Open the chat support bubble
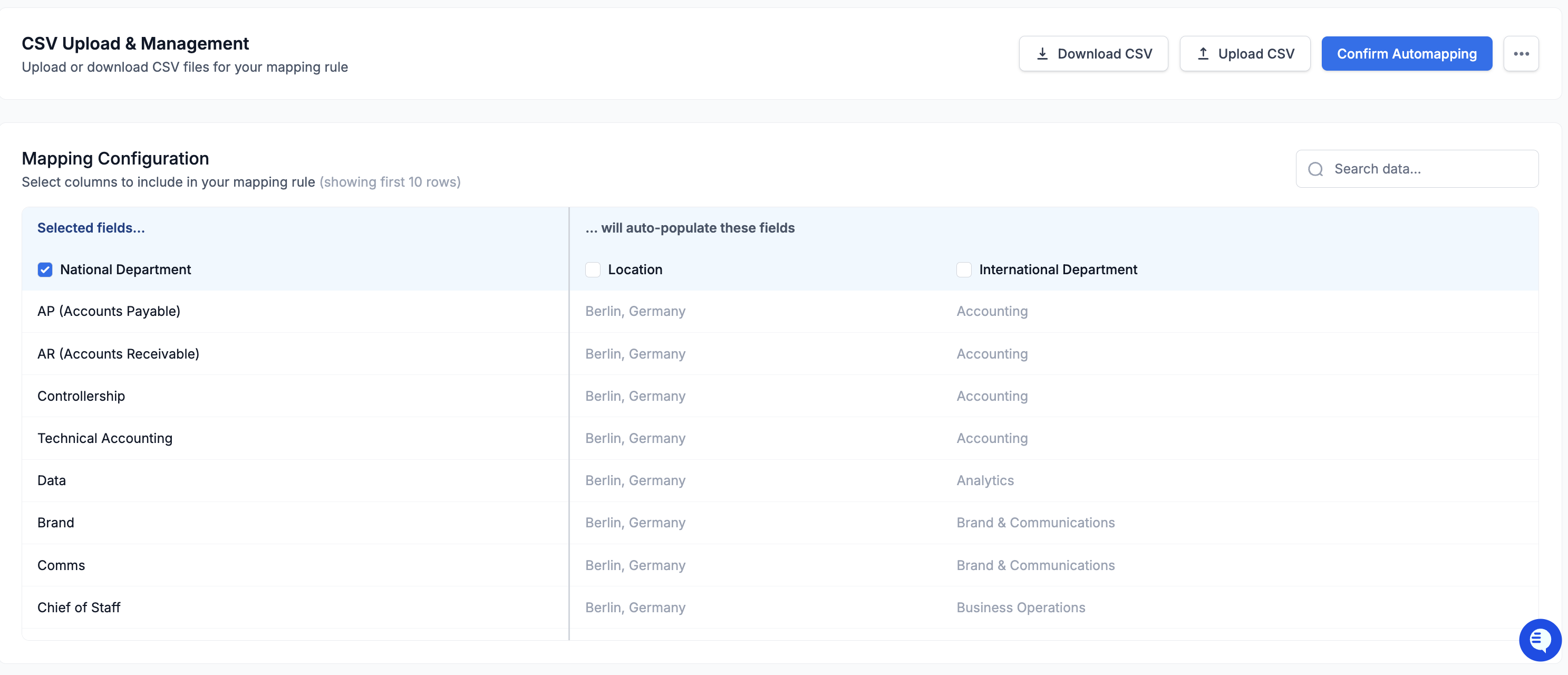1568x675 pixels. (1540, 639)
